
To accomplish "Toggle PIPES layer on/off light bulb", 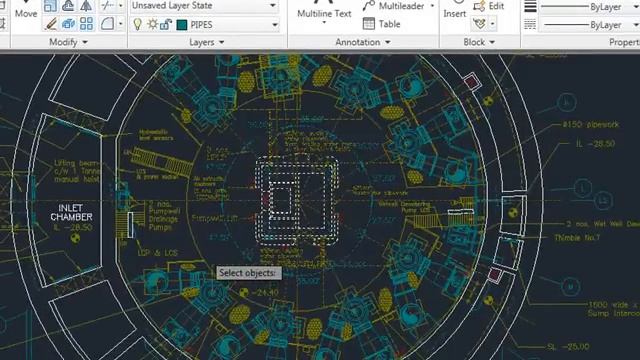I will 138,24.
